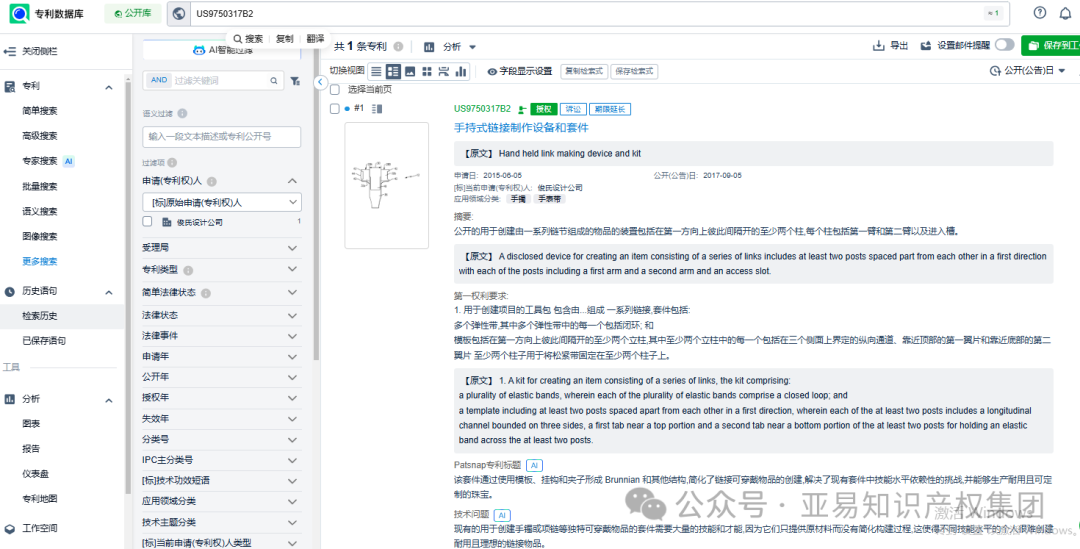Click info icon beside 语义过滤

pos(183,114)
